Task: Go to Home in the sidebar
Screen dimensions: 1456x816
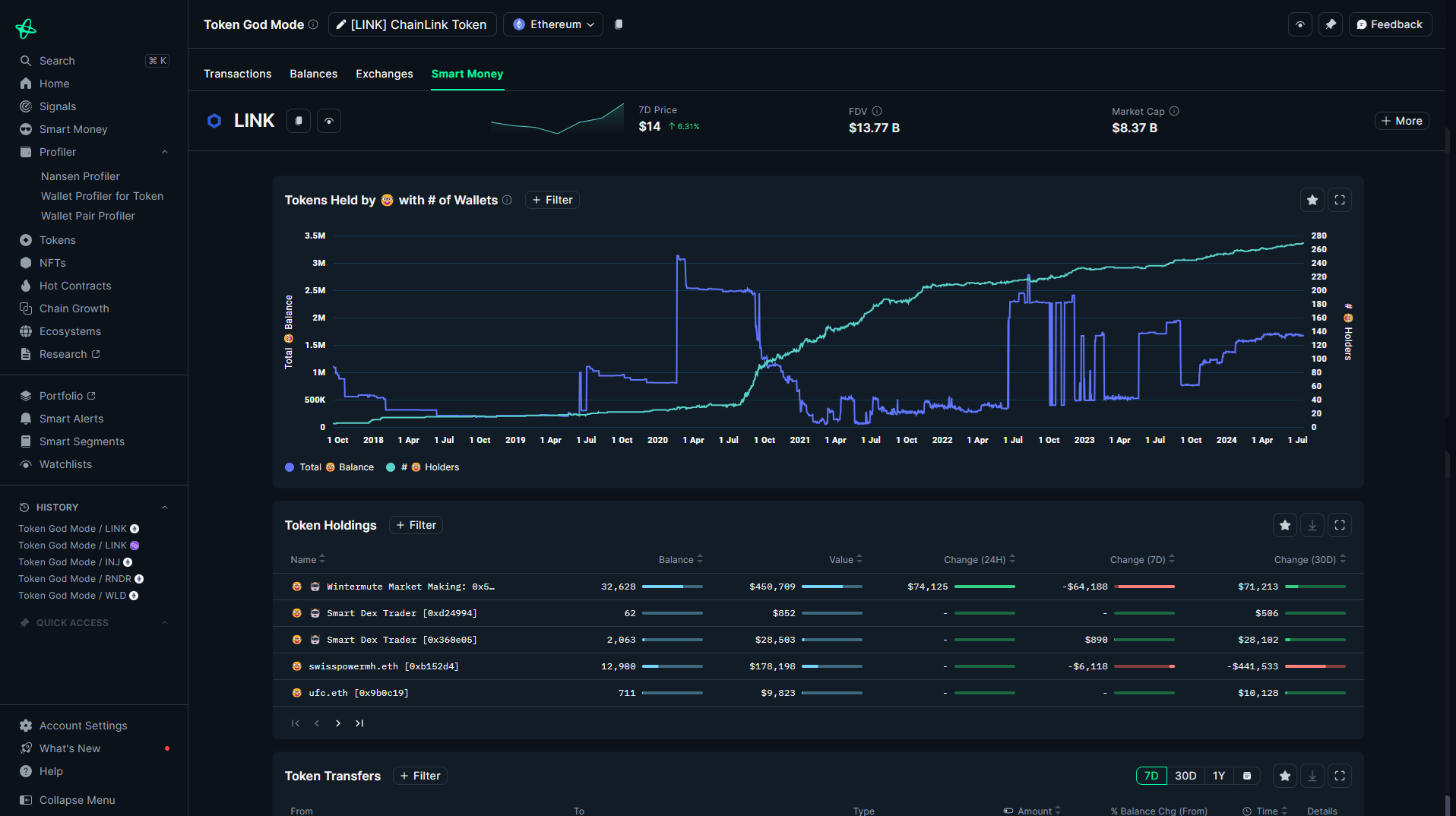Action: 54,84
